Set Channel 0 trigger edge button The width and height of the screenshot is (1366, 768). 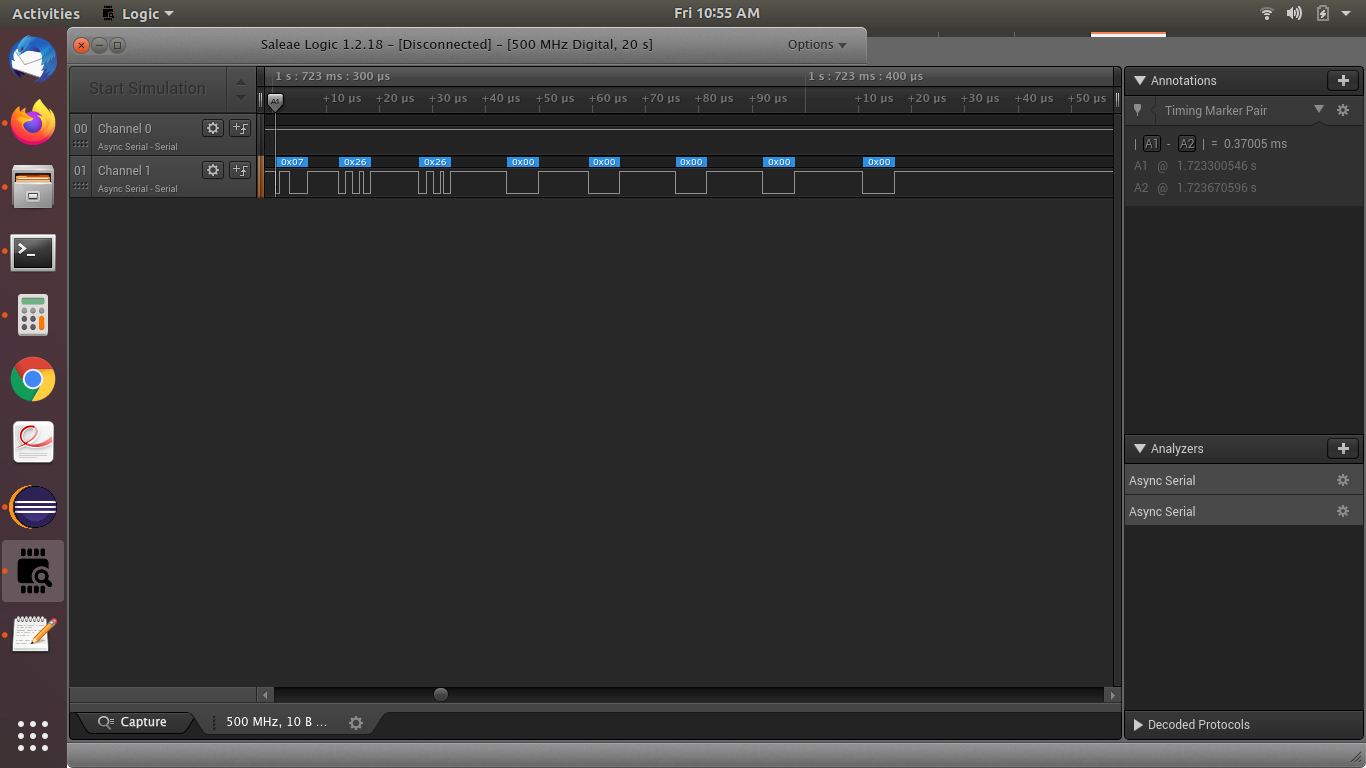[240, 128]
